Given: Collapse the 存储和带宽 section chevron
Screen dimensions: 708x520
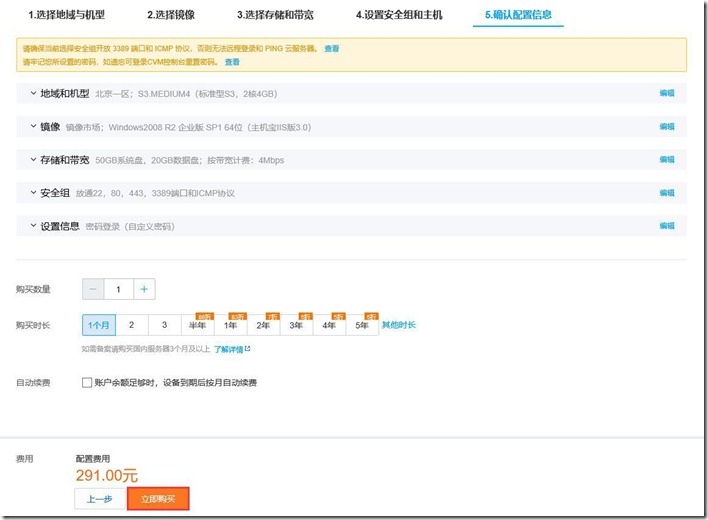Looking at the screenshot, I should [x=33, y=160].
